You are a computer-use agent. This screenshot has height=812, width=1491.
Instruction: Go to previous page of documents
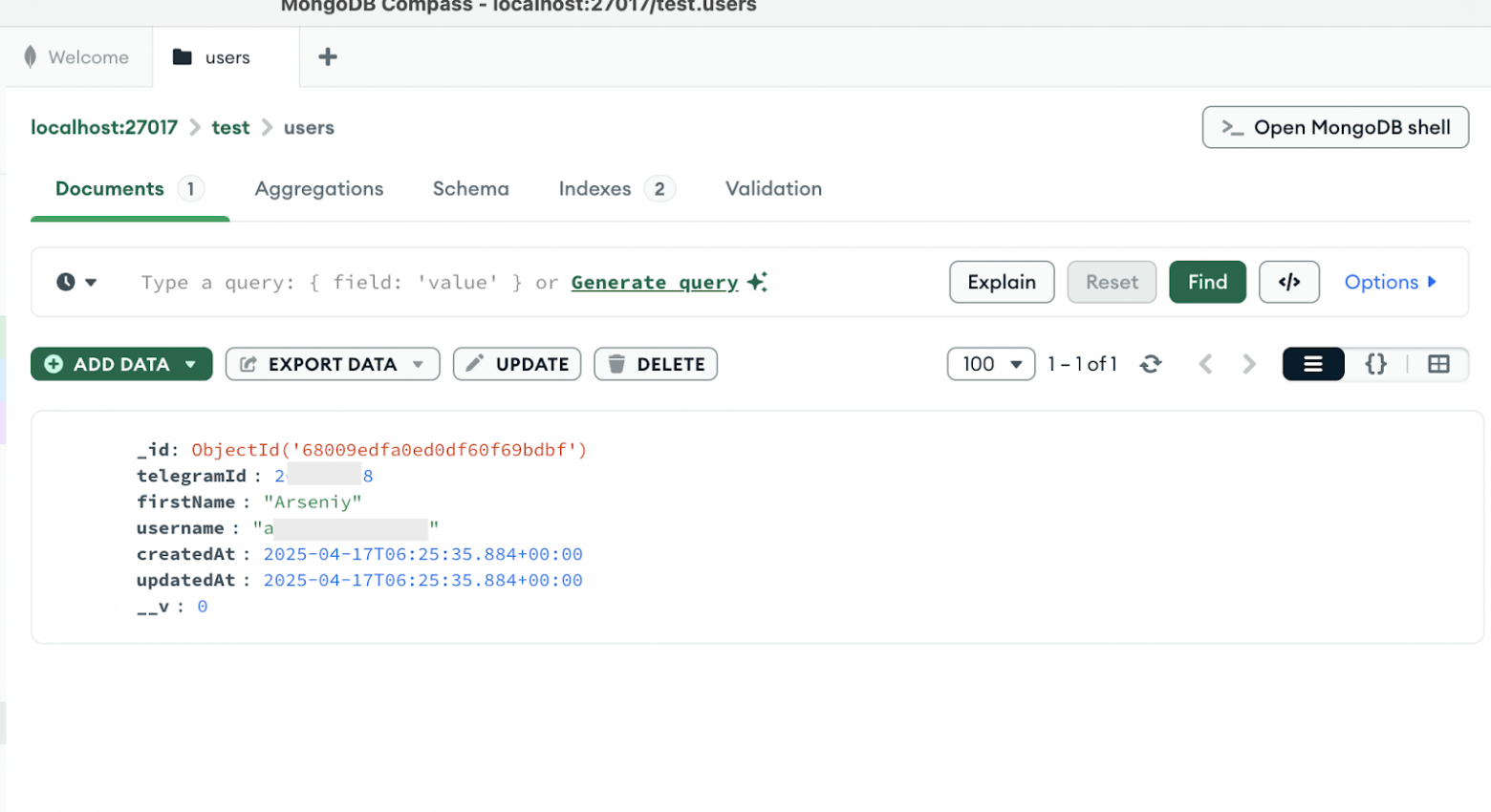click(x=1206, y=364)
